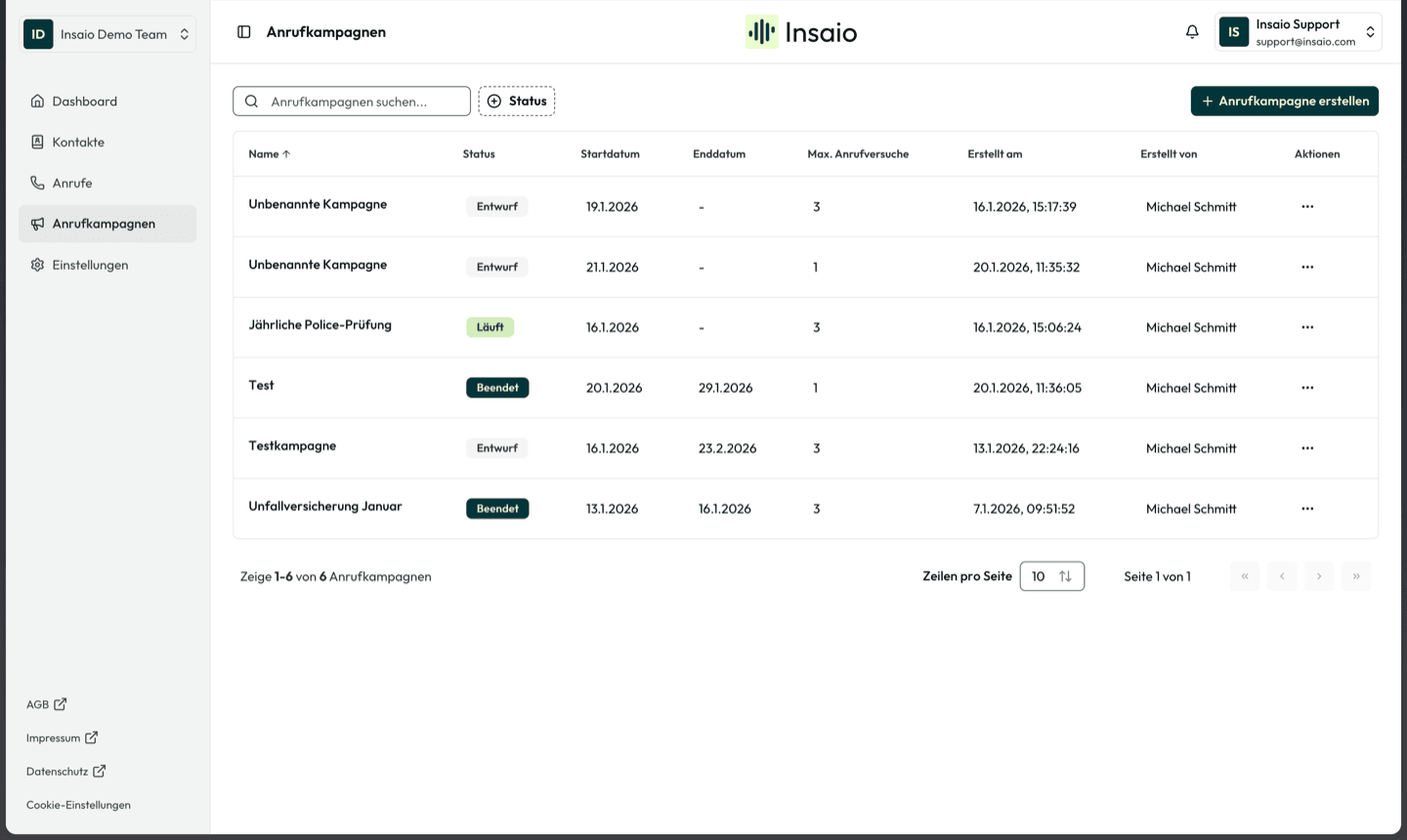1407x840 pixels.
Task: Open the Impressum external link
Action: pyautogui.click(x=62, y=737)
